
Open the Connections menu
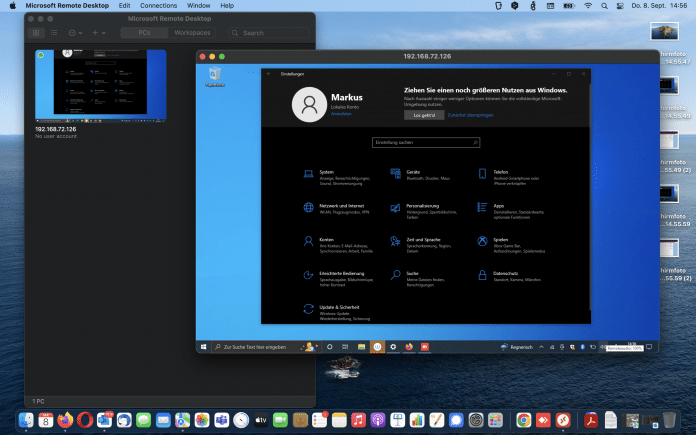(x=158, y=6)
